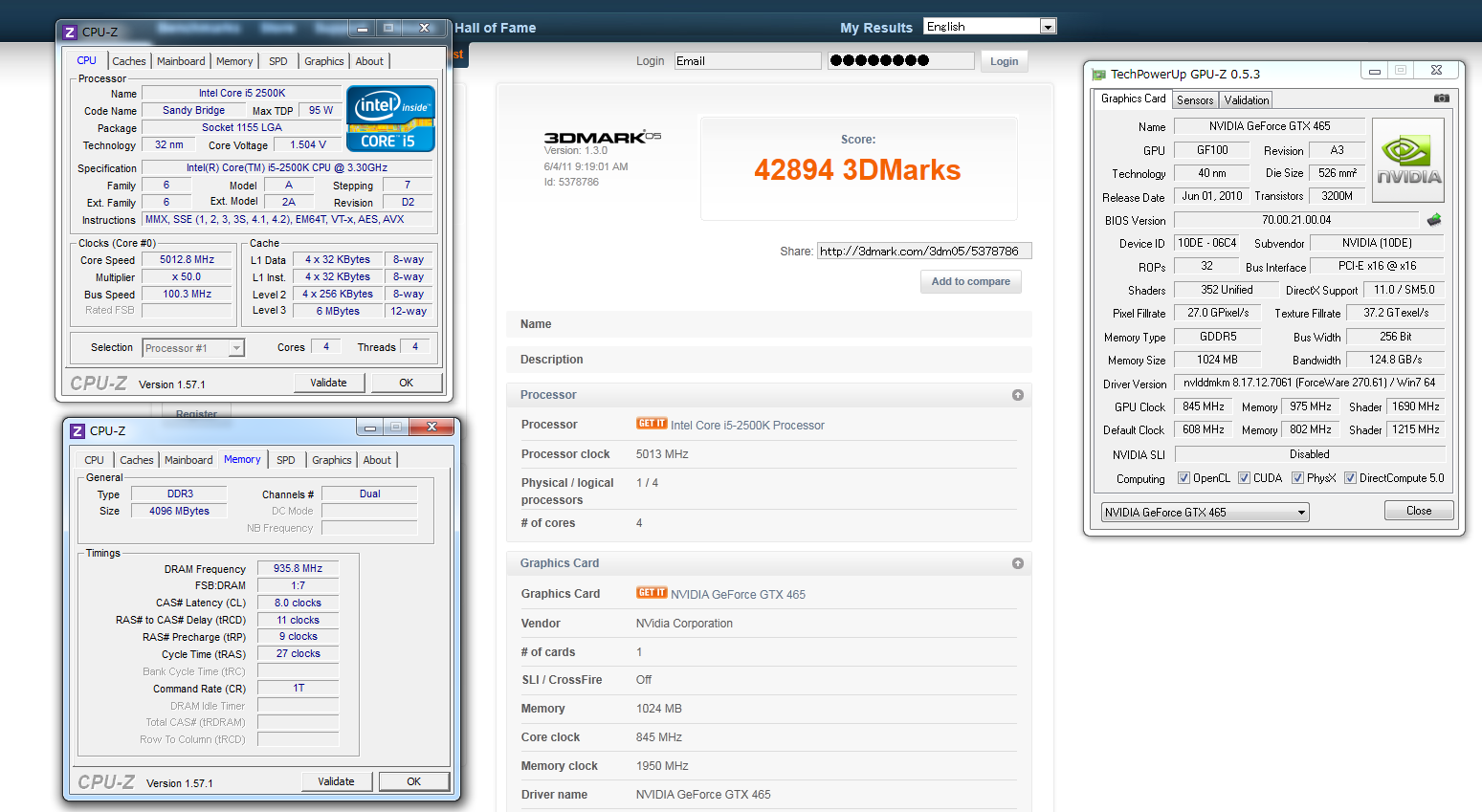
Task: Switch to Mainboard tab in top CPU-Z window
Action: tap(181, 61)
